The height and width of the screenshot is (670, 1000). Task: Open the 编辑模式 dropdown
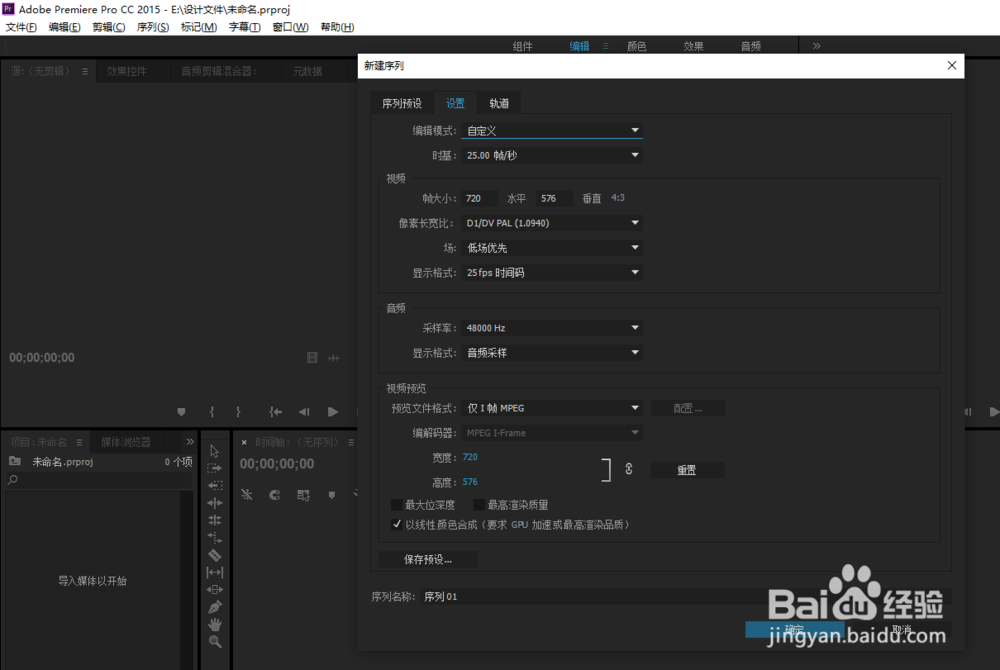553,129
